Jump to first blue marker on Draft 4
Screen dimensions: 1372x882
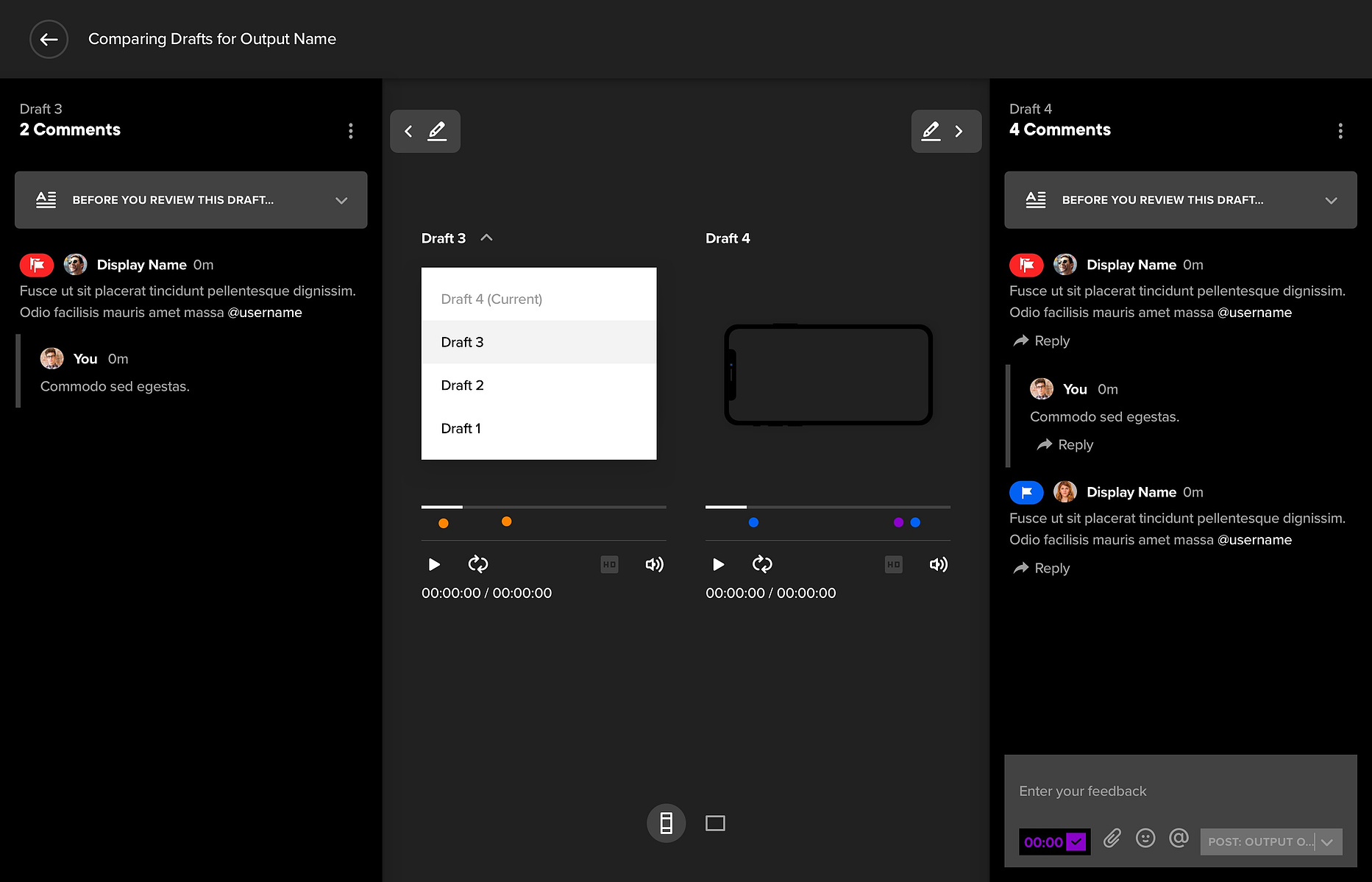[x=753, y=522]
